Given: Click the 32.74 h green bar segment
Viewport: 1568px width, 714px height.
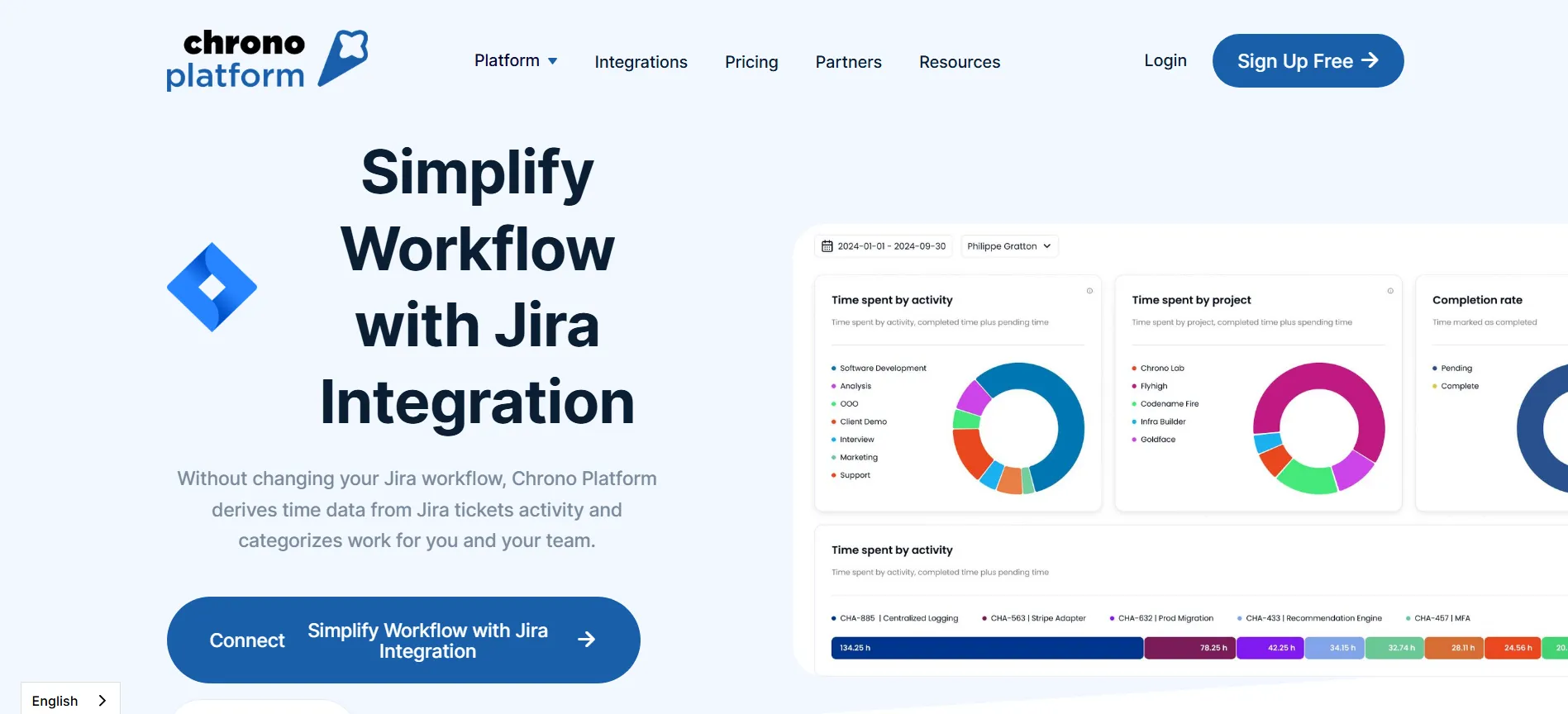Looking at the screenshot, I should (1395, 648).
